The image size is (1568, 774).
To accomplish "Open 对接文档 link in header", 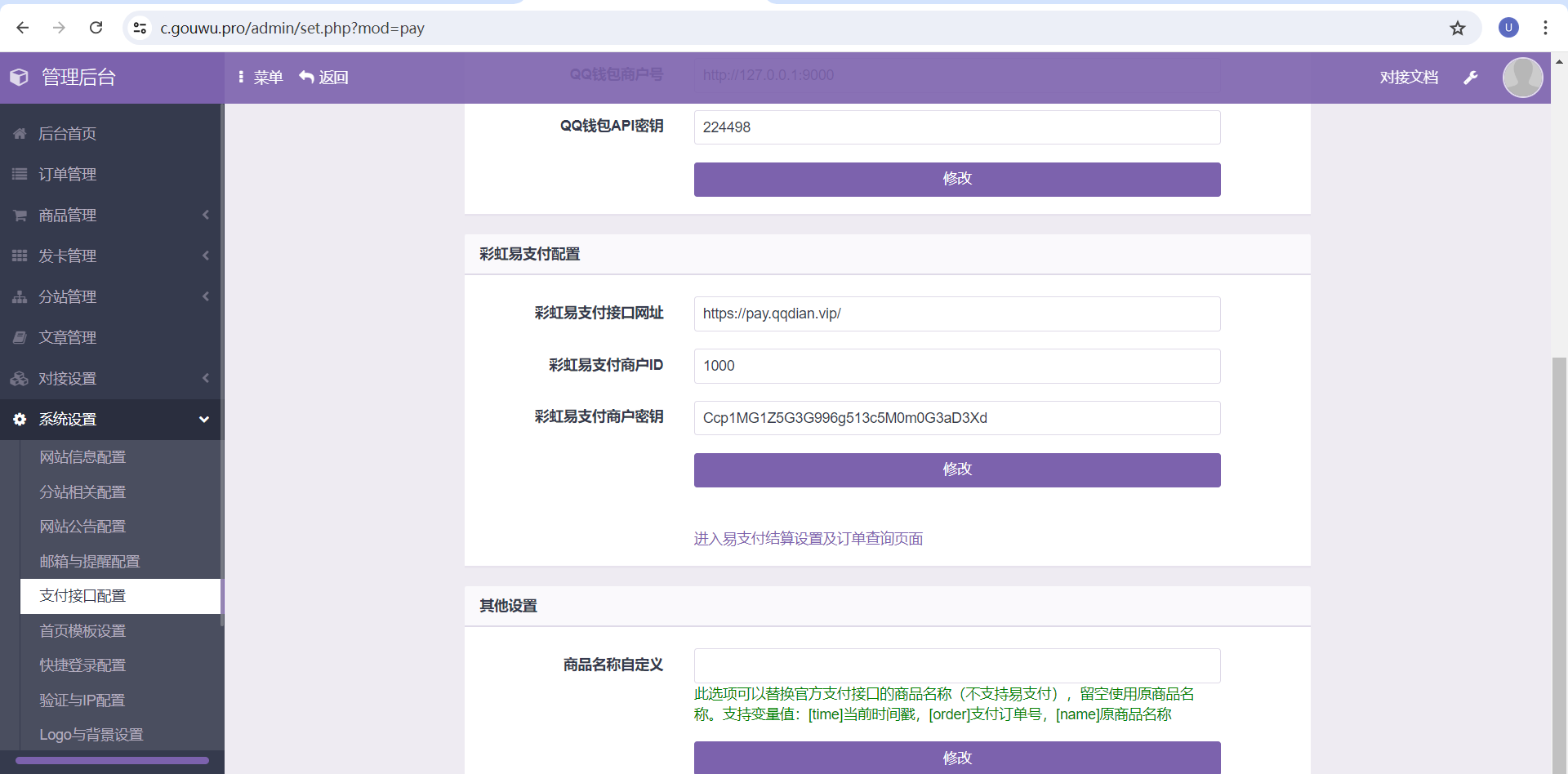I will click(1409, 78).
